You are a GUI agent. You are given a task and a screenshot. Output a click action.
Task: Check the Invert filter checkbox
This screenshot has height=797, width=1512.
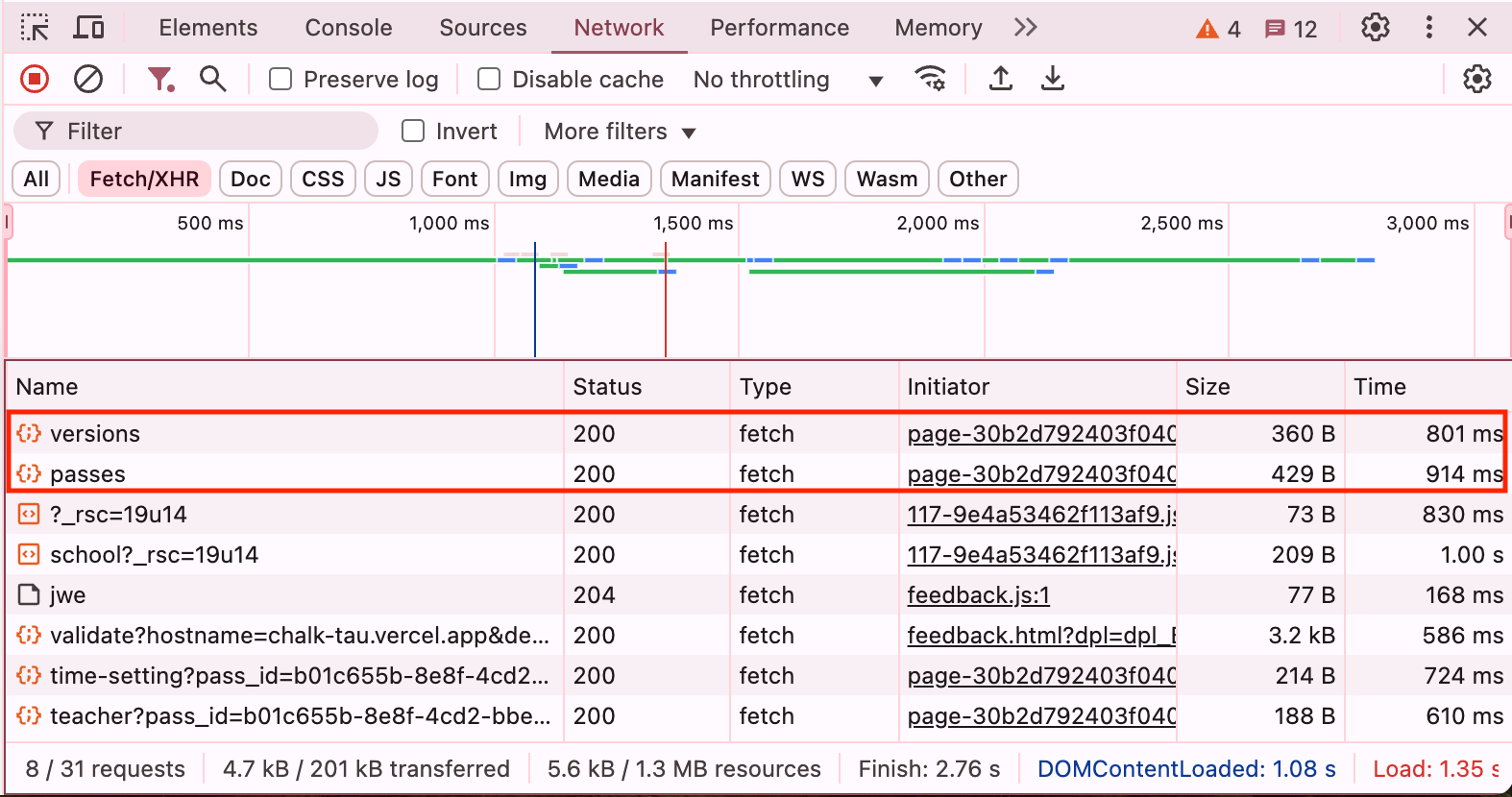click(413, 131)
